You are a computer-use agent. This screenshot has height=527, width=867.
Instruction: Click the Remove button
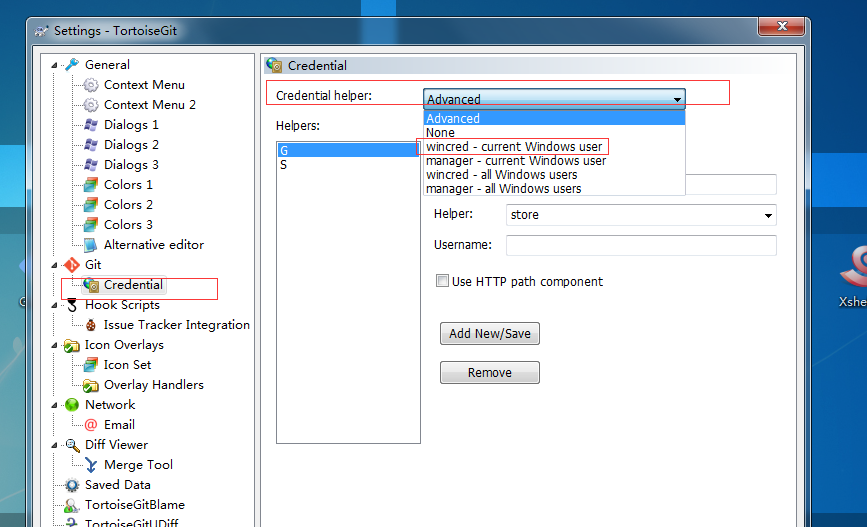tap(490, 373)
